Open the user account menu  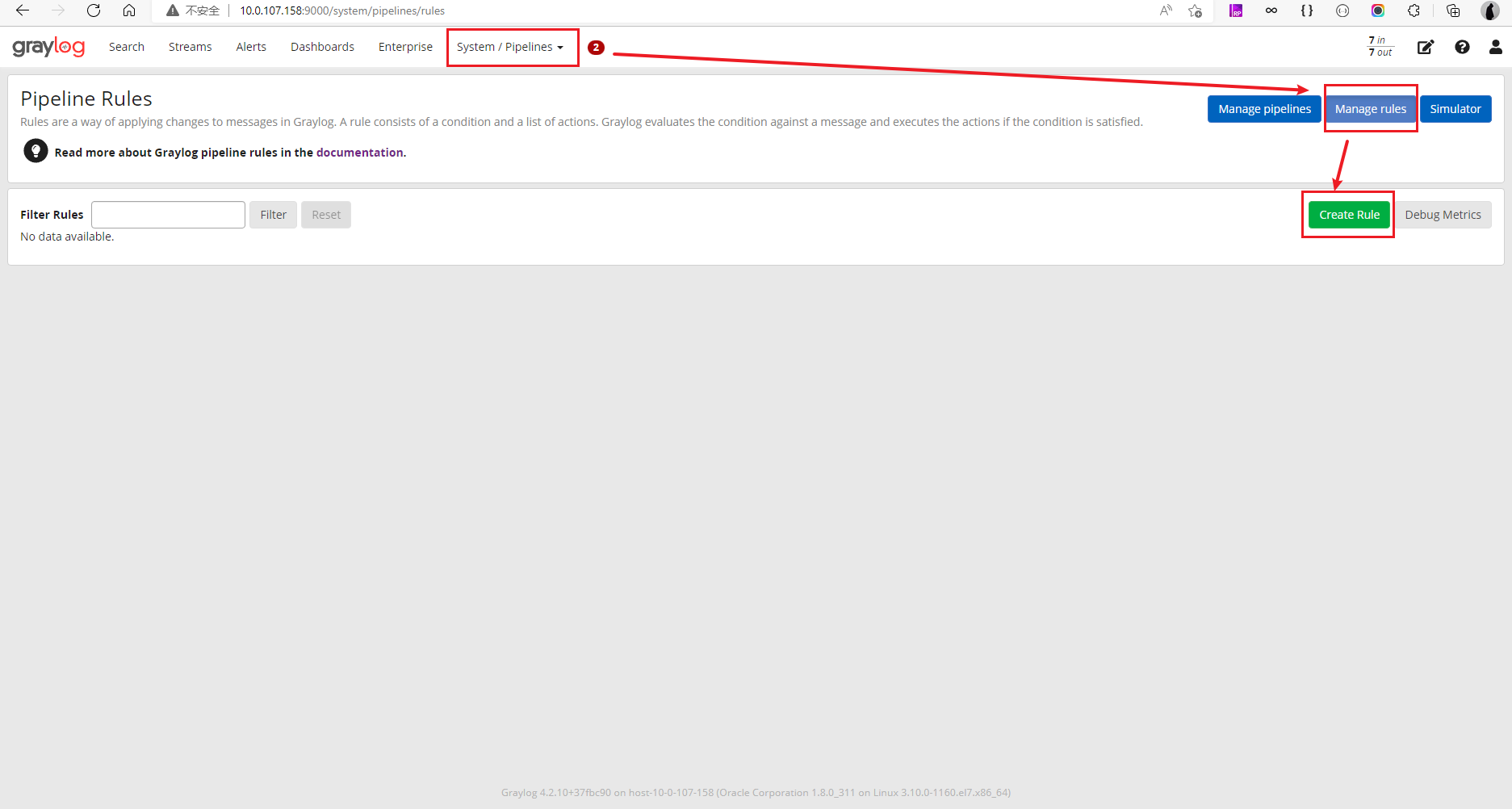click(1495, 47)
